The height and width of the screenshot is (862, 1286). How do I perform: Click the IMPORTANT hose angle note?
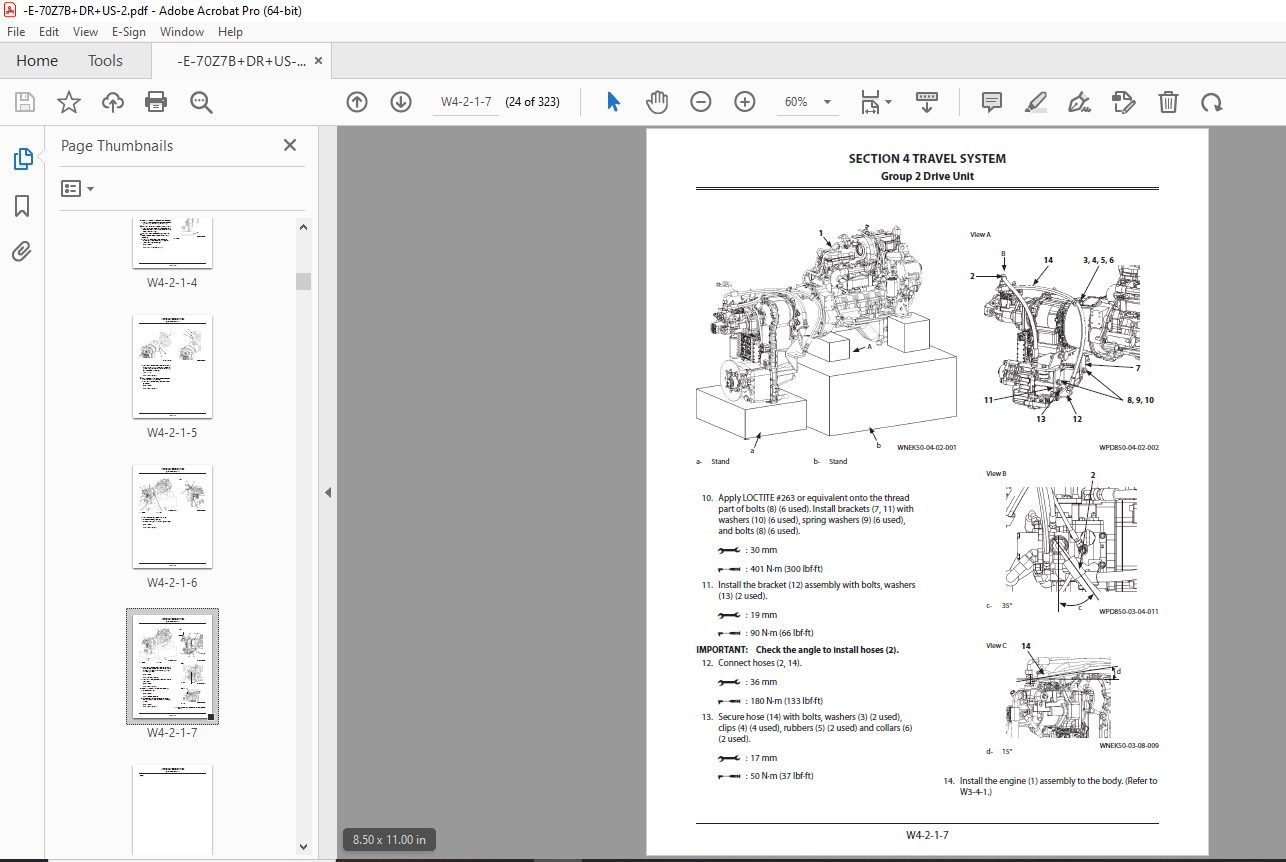[x=797, y=650]
